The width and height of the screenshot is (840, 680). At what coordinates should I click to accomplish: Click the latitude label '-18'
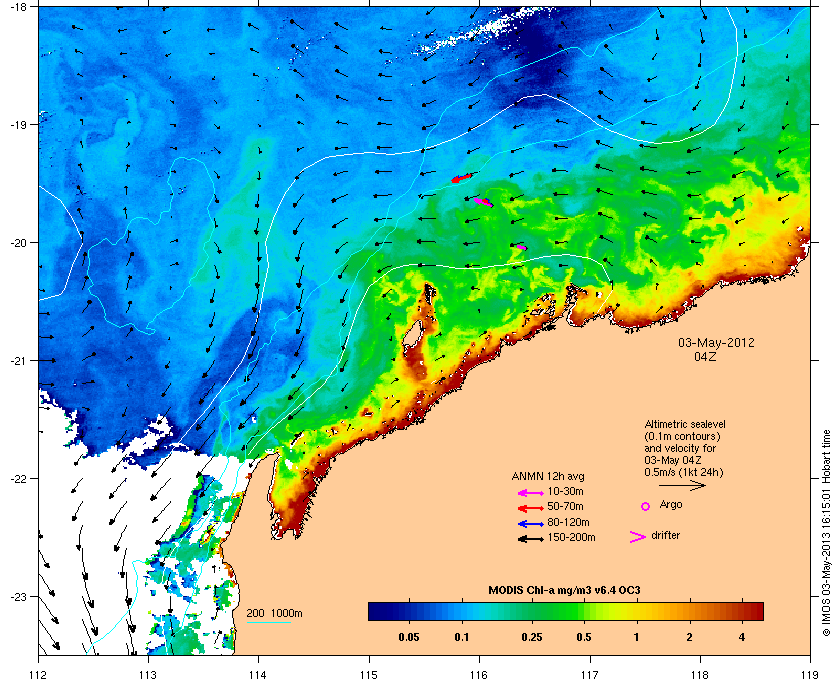(x=18, y=6)
